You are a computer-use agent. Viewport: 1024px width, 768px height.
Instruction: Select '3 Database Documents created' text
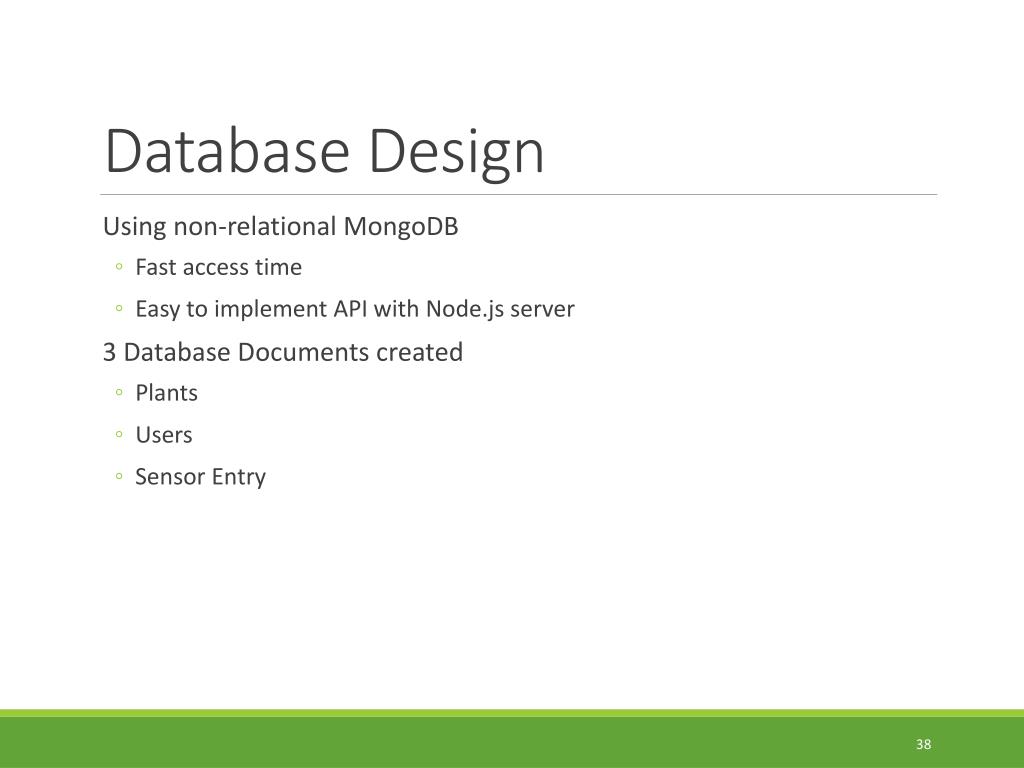point(283,352)
